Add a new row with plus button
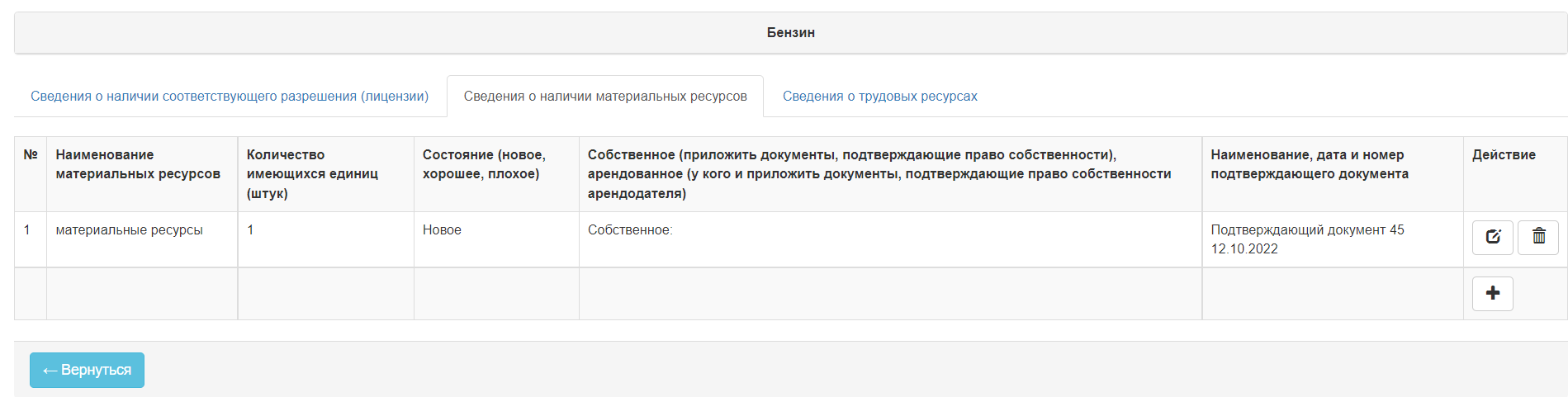 (1492, 294)
